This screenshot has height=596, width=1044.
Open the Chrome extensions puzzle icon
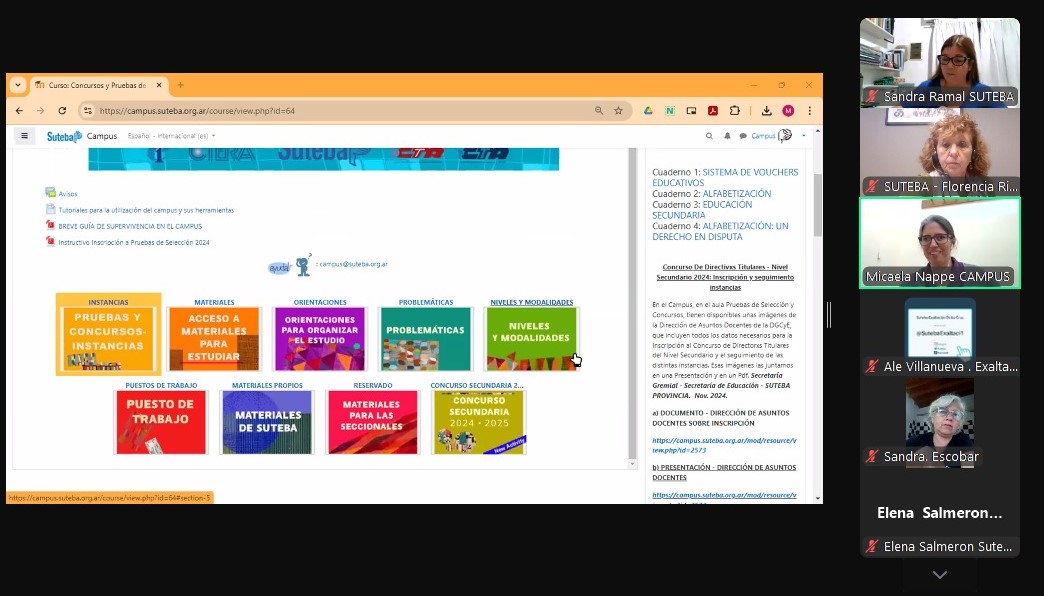click(x=735, y=111)
